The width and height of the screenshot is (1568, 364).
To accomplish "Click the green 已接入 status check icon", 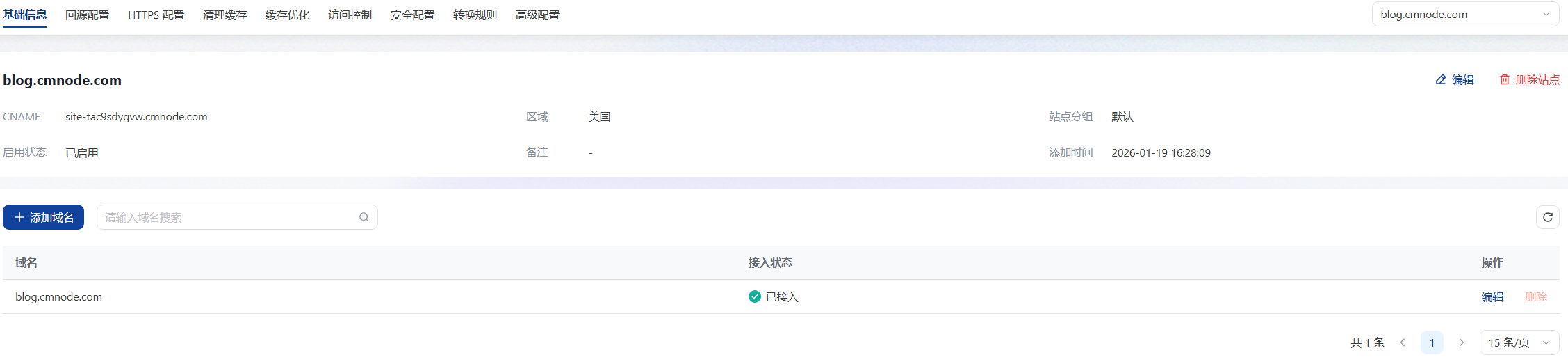I will click(755, 296).
